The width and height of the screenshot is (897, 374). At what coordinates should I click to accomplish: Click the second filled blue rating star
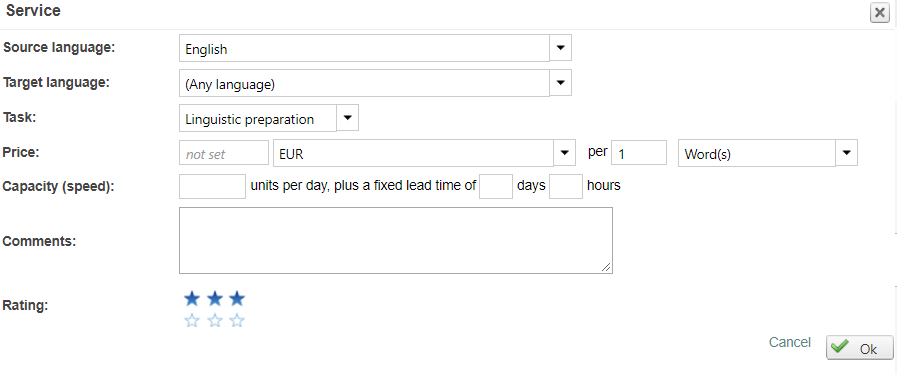pyautogui.click(x=215, y=299)
